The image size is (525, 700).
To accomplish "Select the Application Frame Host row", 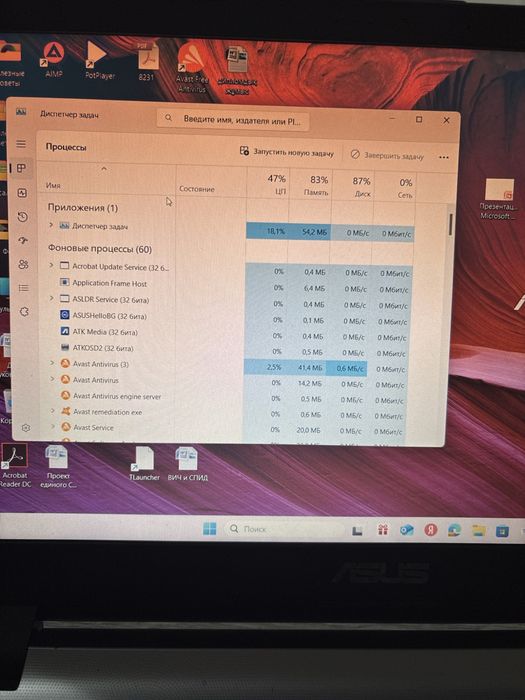I will click(x=234, y=286).
